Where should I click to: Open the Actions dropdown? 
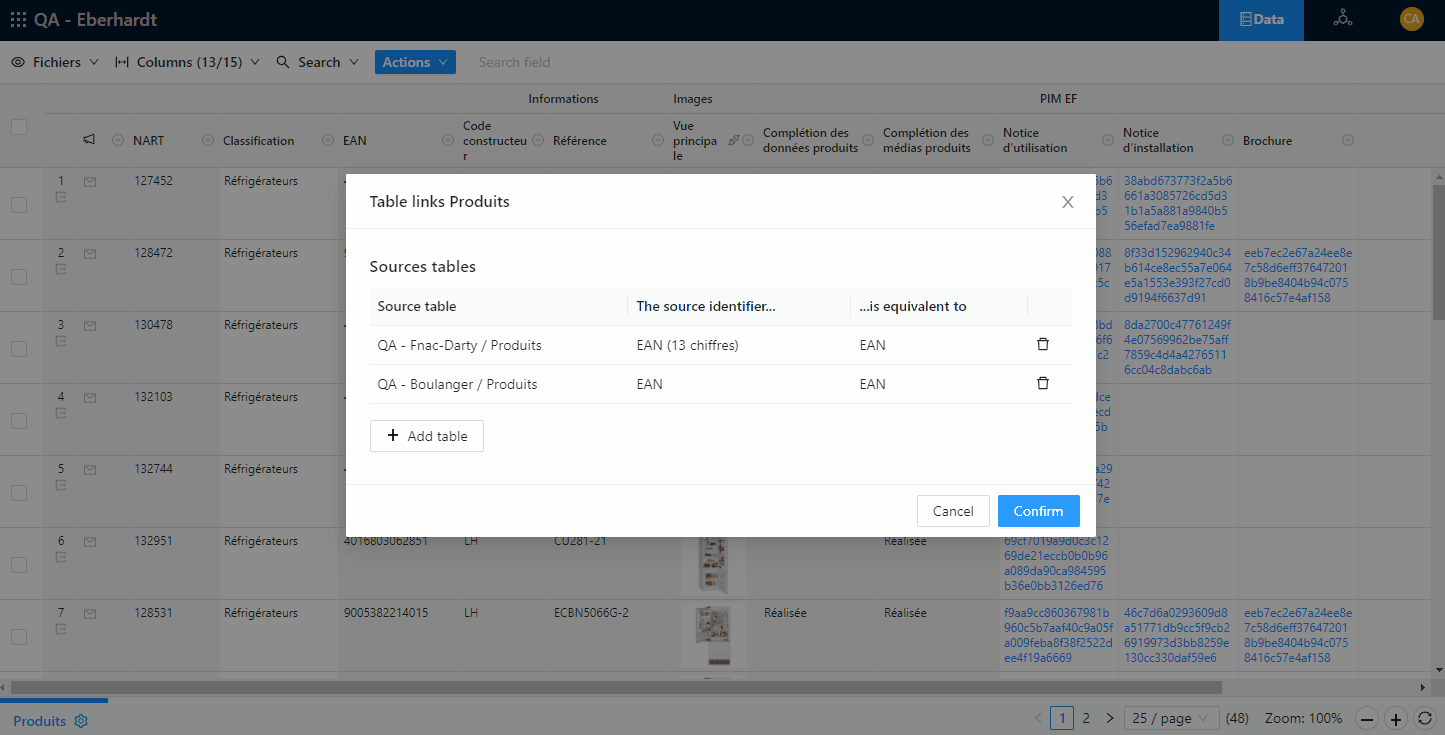pyautogui.click(x=415, y=62)
